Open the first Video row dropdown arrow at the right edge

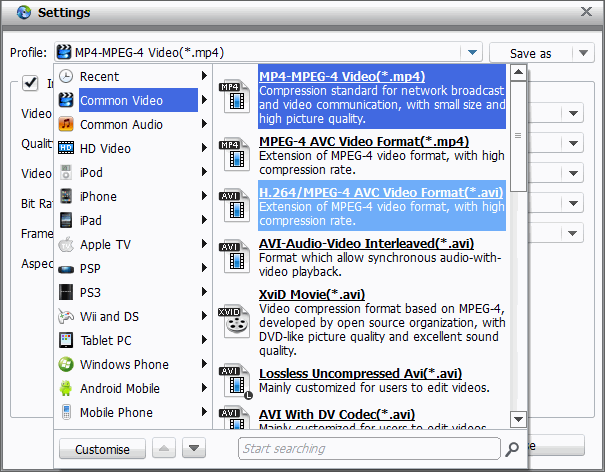573,113
